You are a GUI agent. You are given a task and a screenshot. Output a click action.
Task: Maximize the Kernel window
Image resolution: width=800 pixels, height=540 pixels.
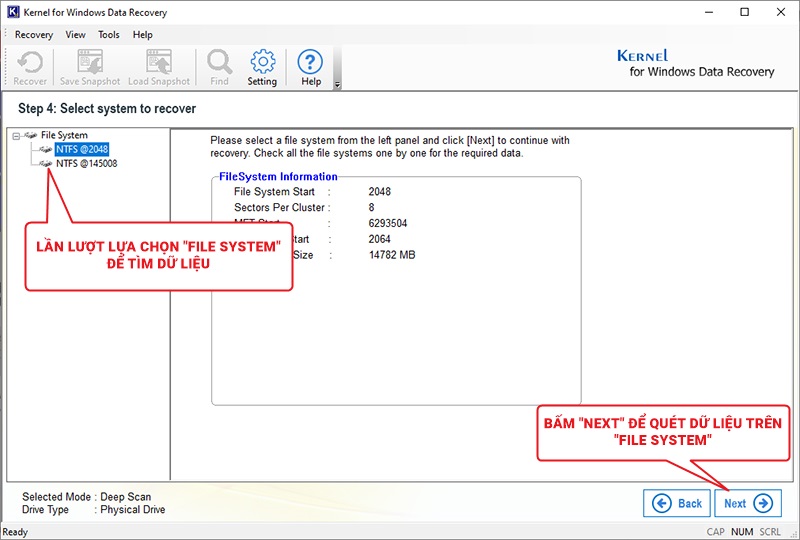(745, 12)
